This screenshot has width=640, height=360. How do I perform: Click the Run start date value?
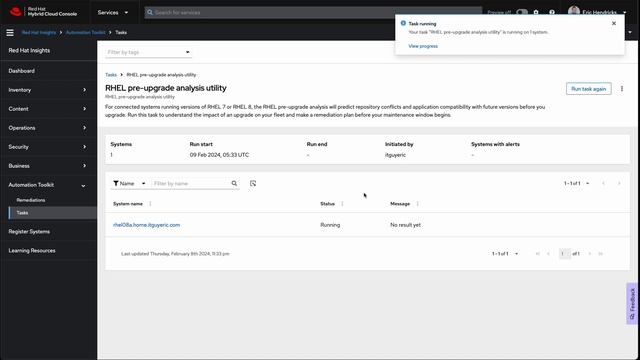tap(219, 155)
